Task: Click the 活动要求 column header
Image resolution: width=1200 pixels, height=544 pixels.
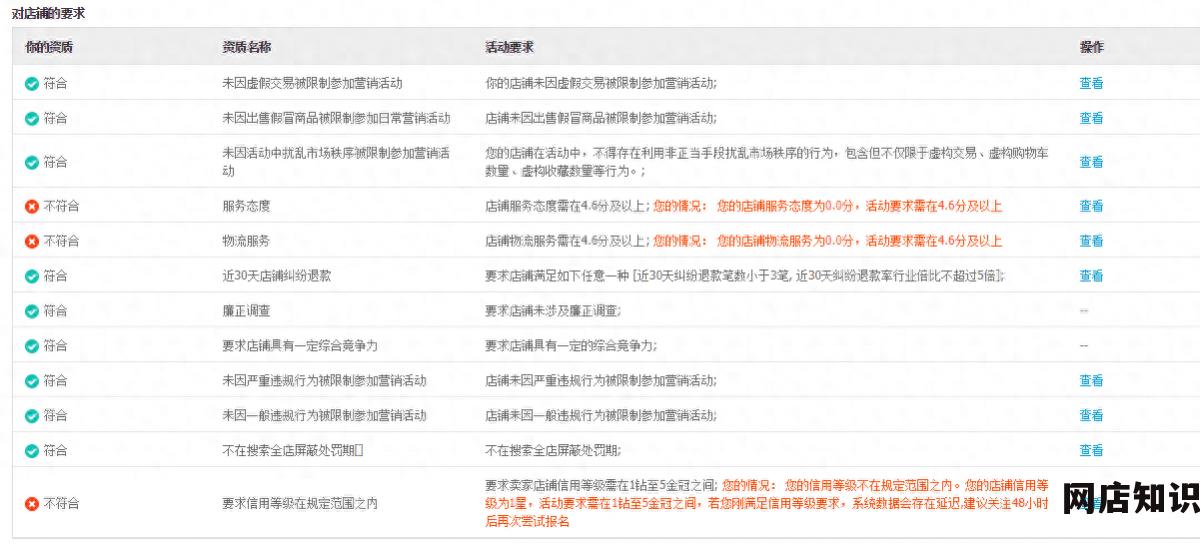Action: pyautogui.click(x=509, y=48)
